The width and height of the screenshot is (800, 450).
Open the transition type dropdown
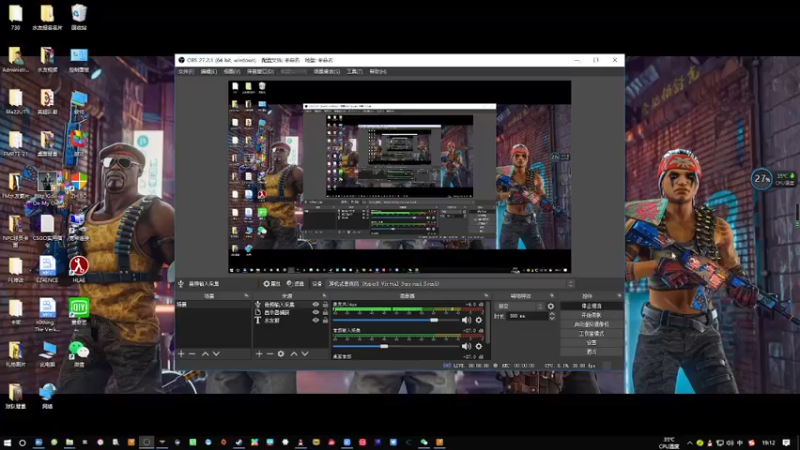[x=519, y=306]
